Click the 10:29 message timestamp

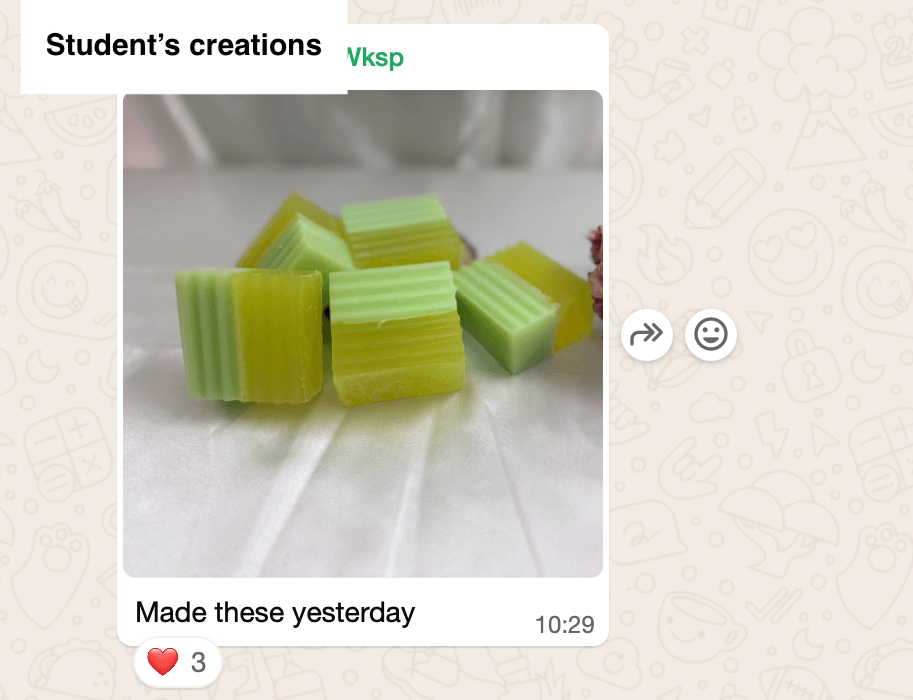[x=564, y=625]
